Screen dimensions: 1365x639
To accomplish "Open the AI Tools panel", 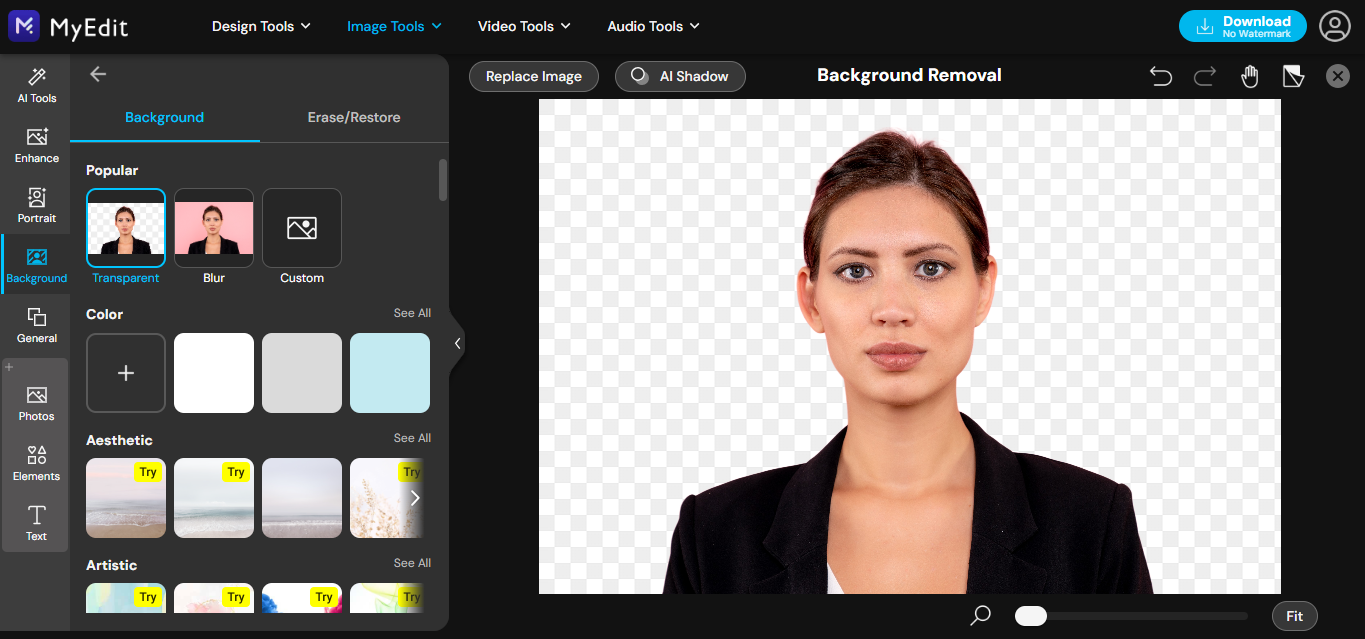I will 36,86.
